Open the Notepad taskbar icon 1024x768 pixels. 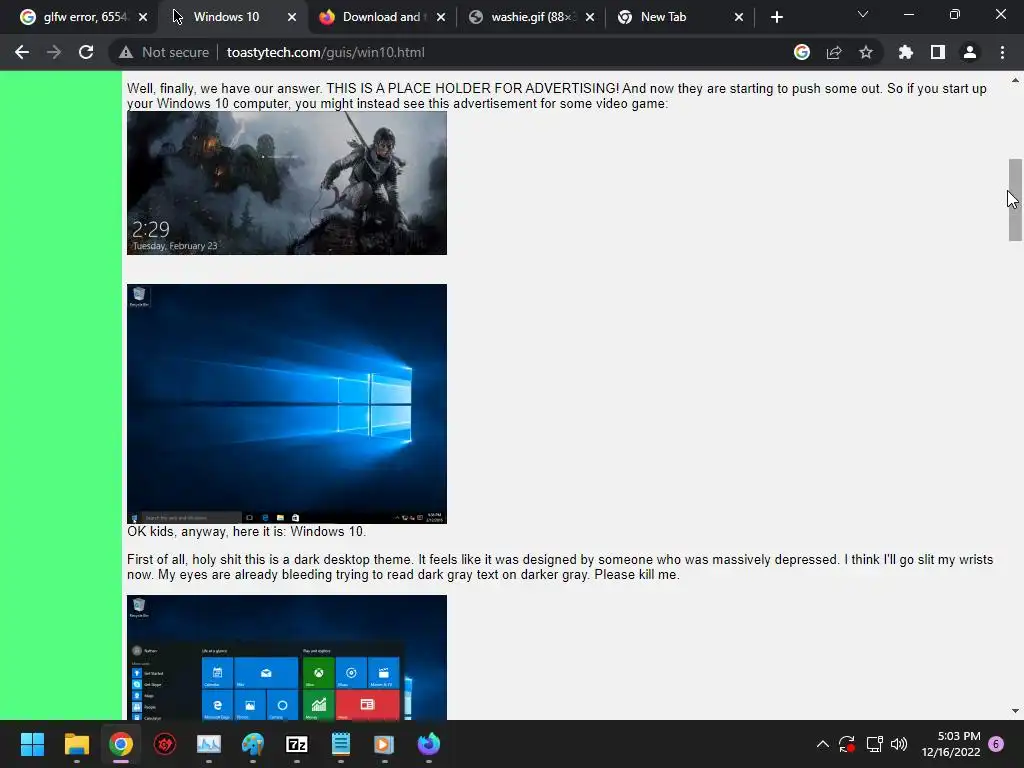[x=341, y=744]
